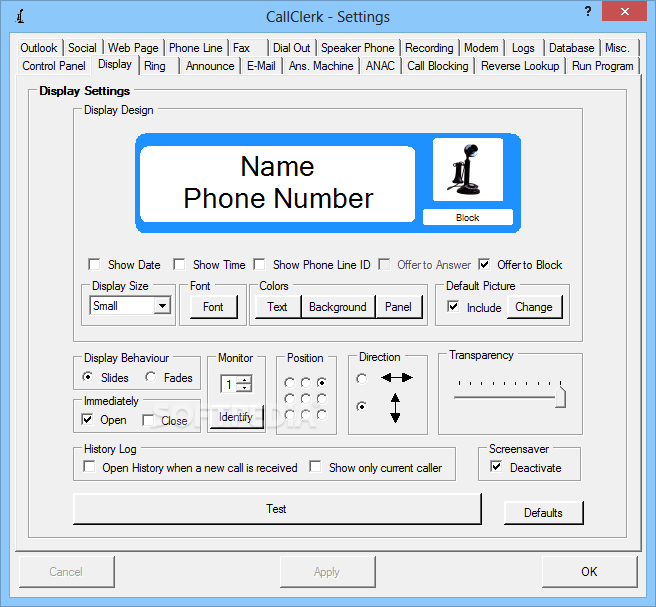The width and height of the screenshot is (656, 607).
Task: Switch to the ANAC tab
Action: tap(380, 66)
